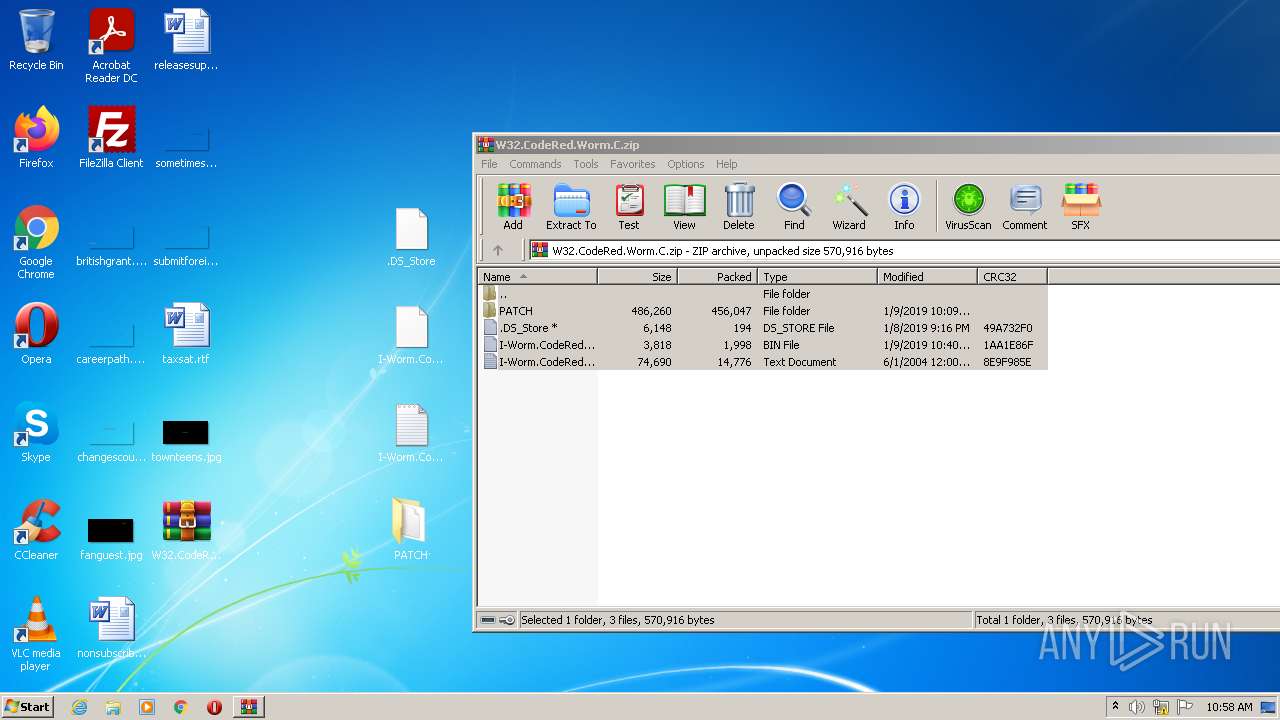
Task: Select taxsat.rtf desktop file
Action: coord(186,334)
